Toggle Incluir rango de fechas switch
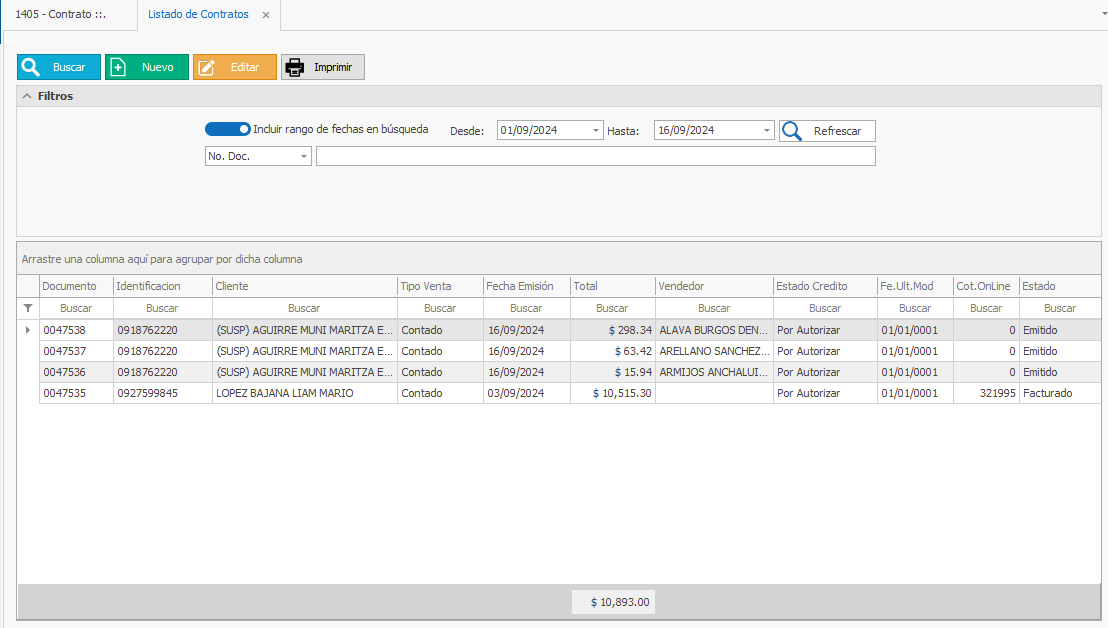This screenshot has height=628, width=1108. pyautogui.click(x=227, y=129)
